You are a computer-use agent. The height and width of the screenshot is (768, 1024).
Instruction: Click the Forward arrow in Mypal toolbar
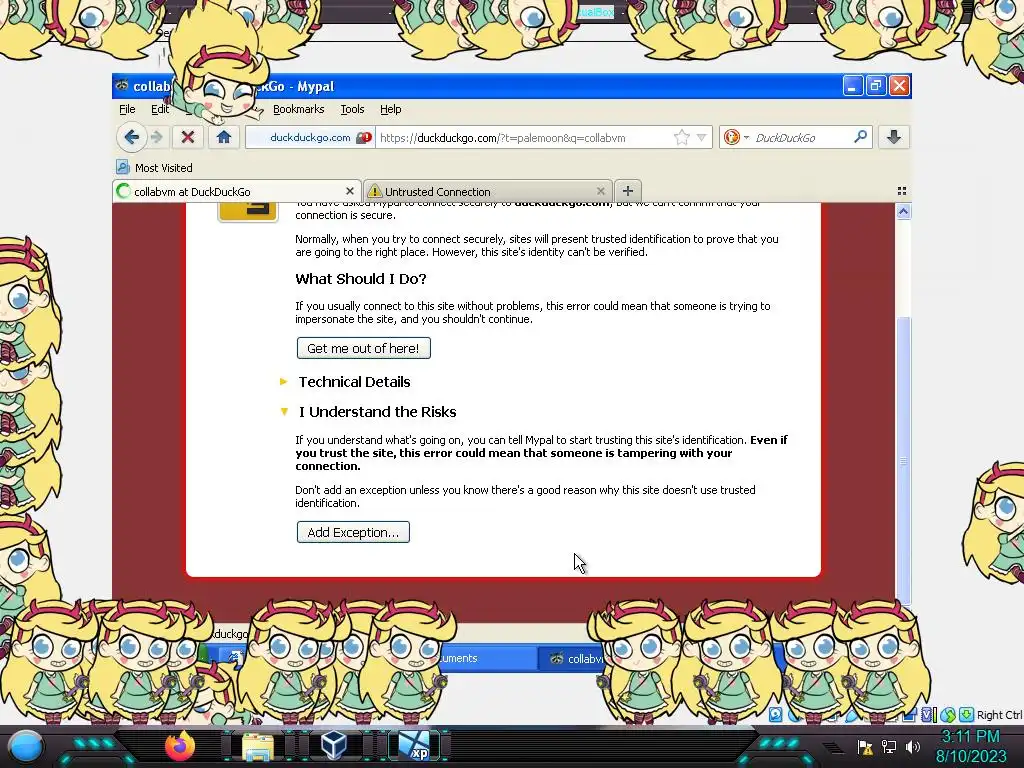pos(157,137)
